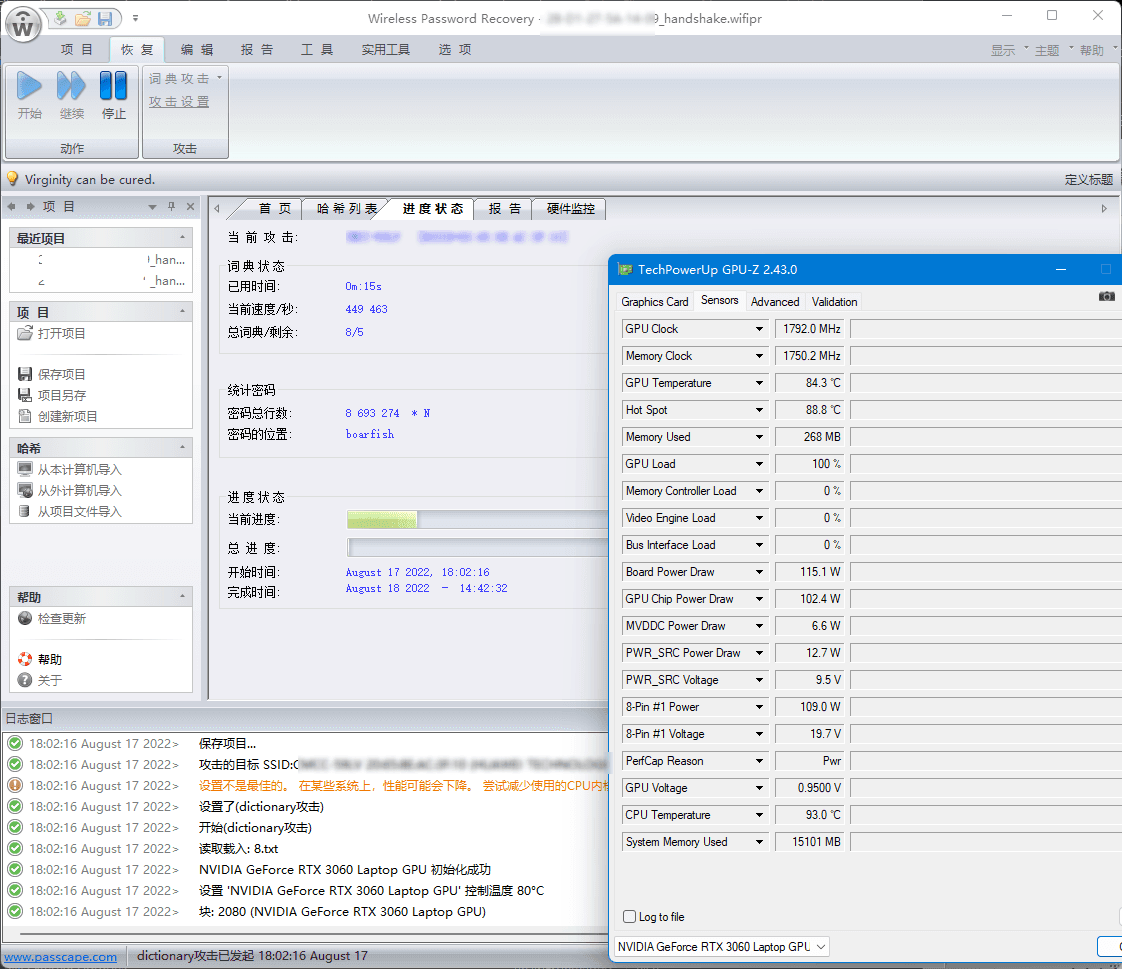The height and width of the screenshot is (969, 1122).
Task: Click the GPU-Z logo icon in its title bar
Action: (625, 270)
